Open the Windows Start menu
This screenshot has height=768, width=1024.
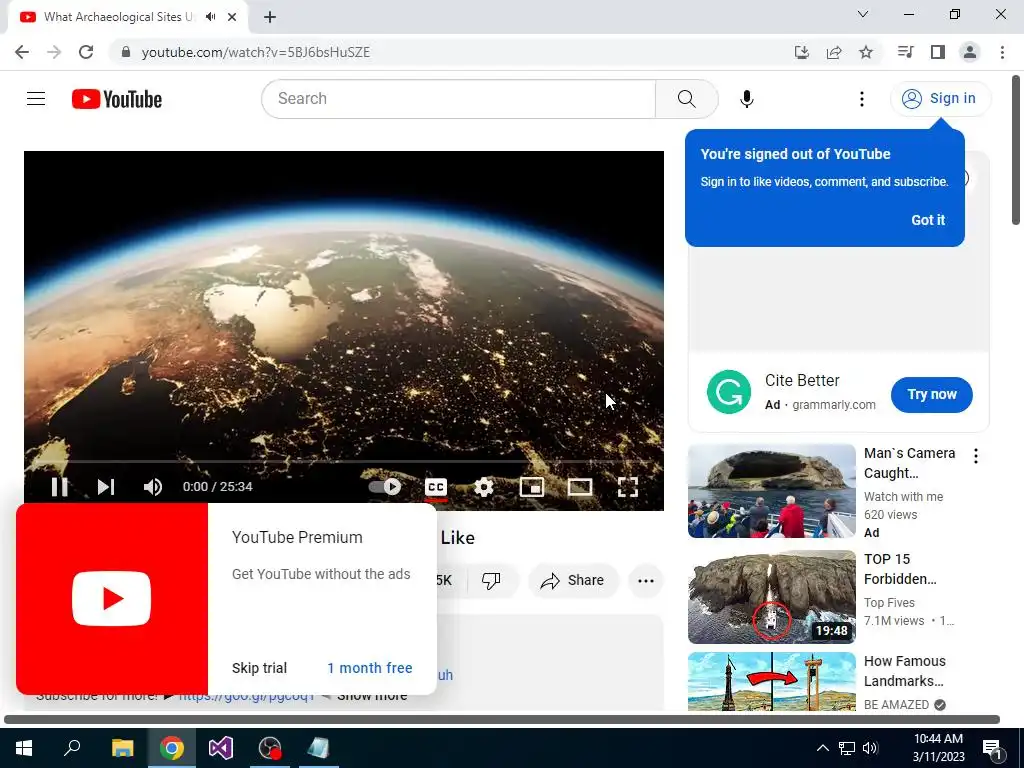tap(24, 748)
